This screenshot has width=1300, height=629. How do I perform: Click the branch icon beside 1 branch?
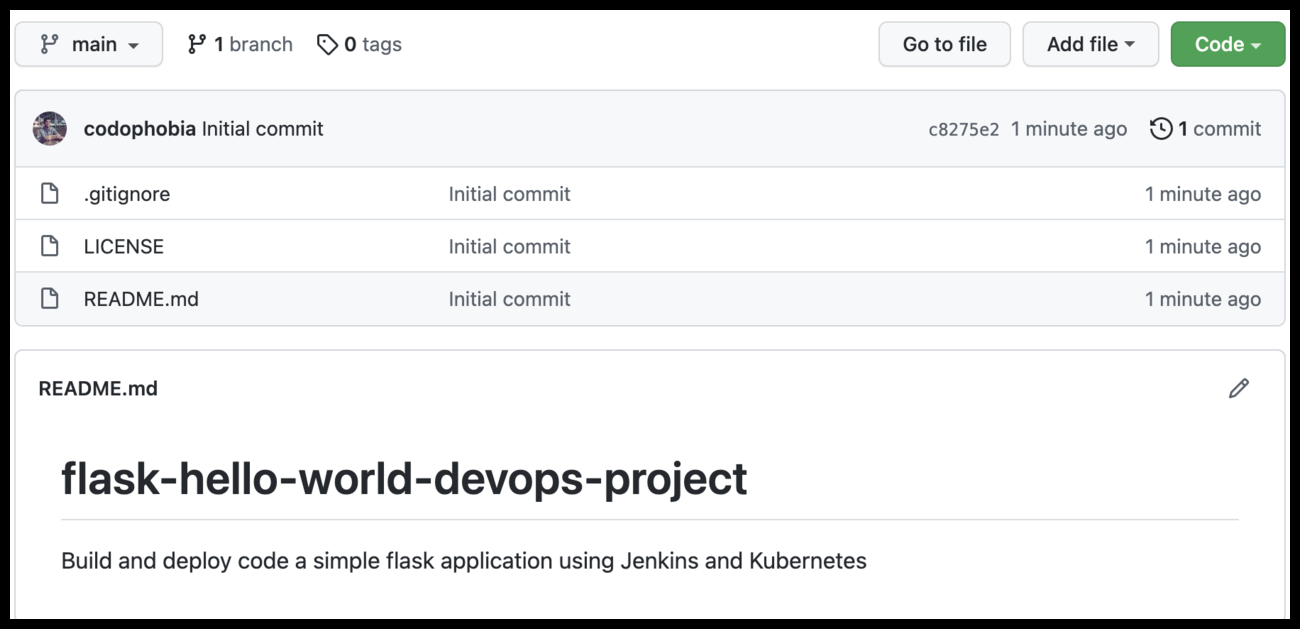tap(197, 44)
